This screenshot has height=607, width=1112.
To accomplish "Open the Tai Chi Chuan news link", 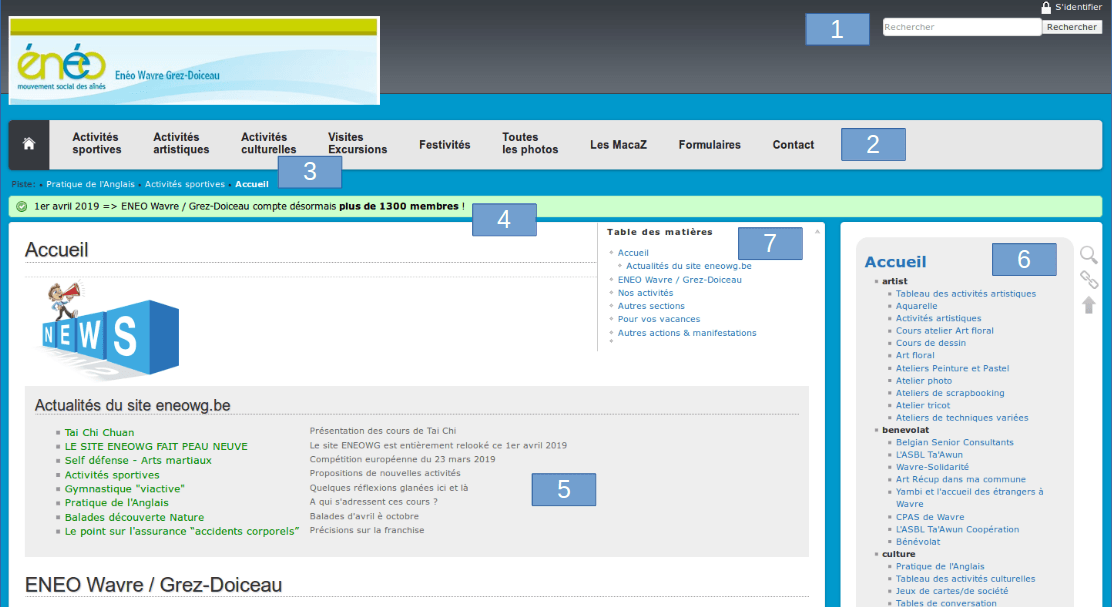I will [99, 433].
